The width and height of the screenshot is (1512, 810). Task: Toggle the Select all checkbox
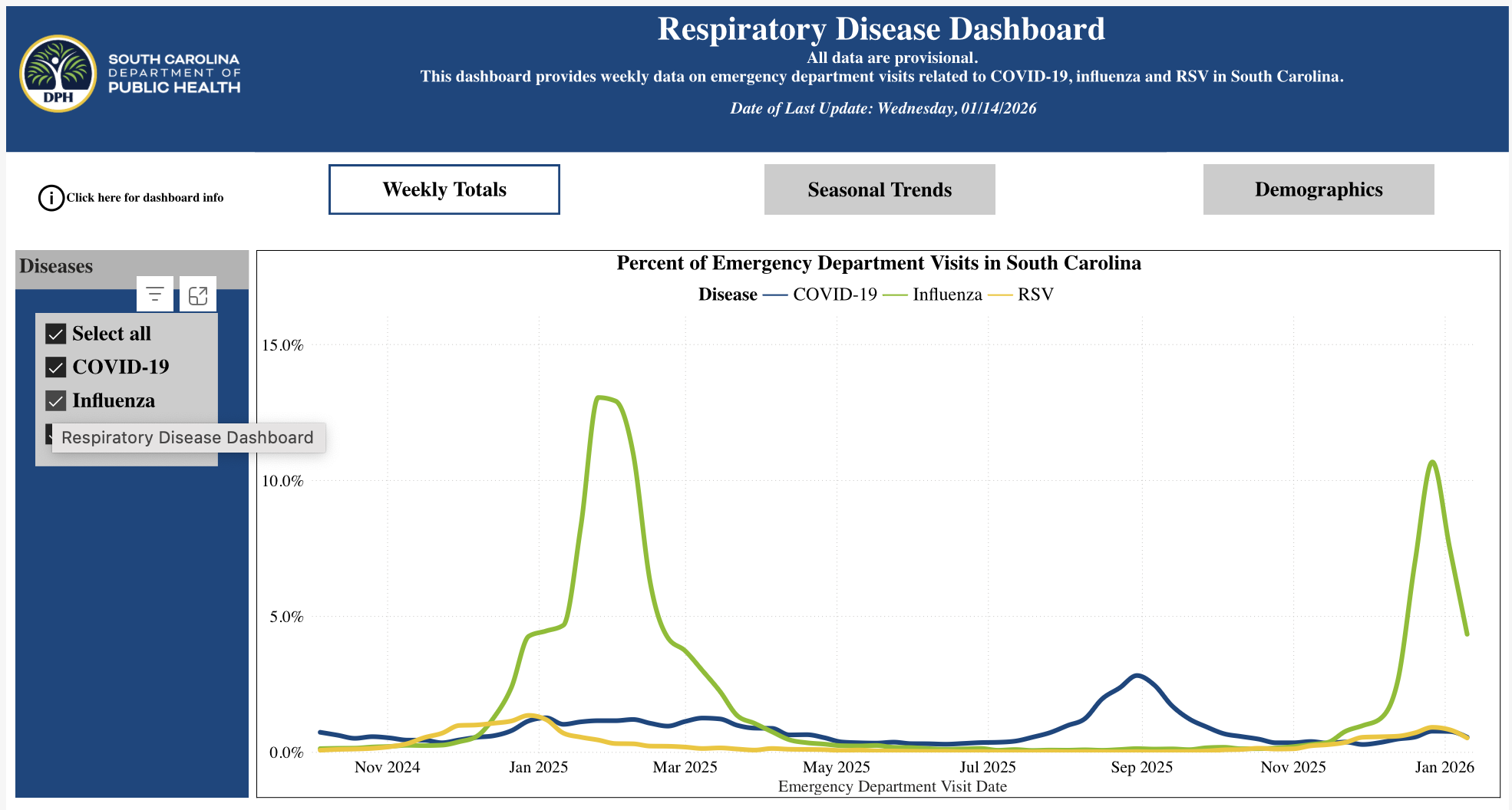(x=56, y=334)
